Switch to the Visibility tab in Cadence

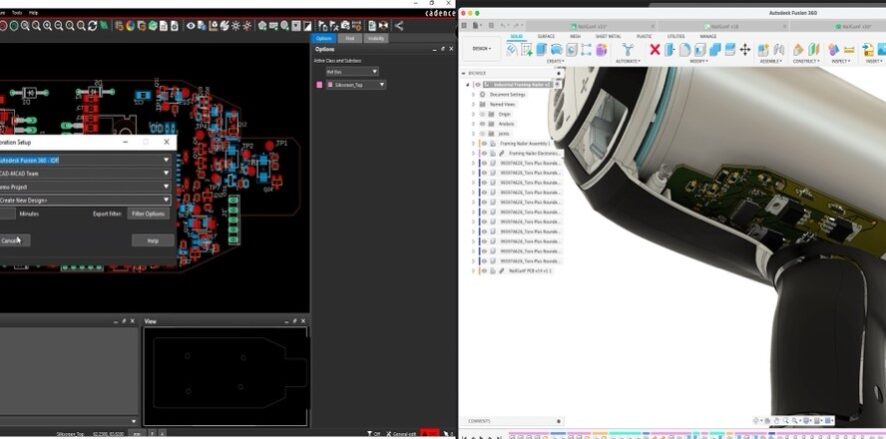[375, 38]
